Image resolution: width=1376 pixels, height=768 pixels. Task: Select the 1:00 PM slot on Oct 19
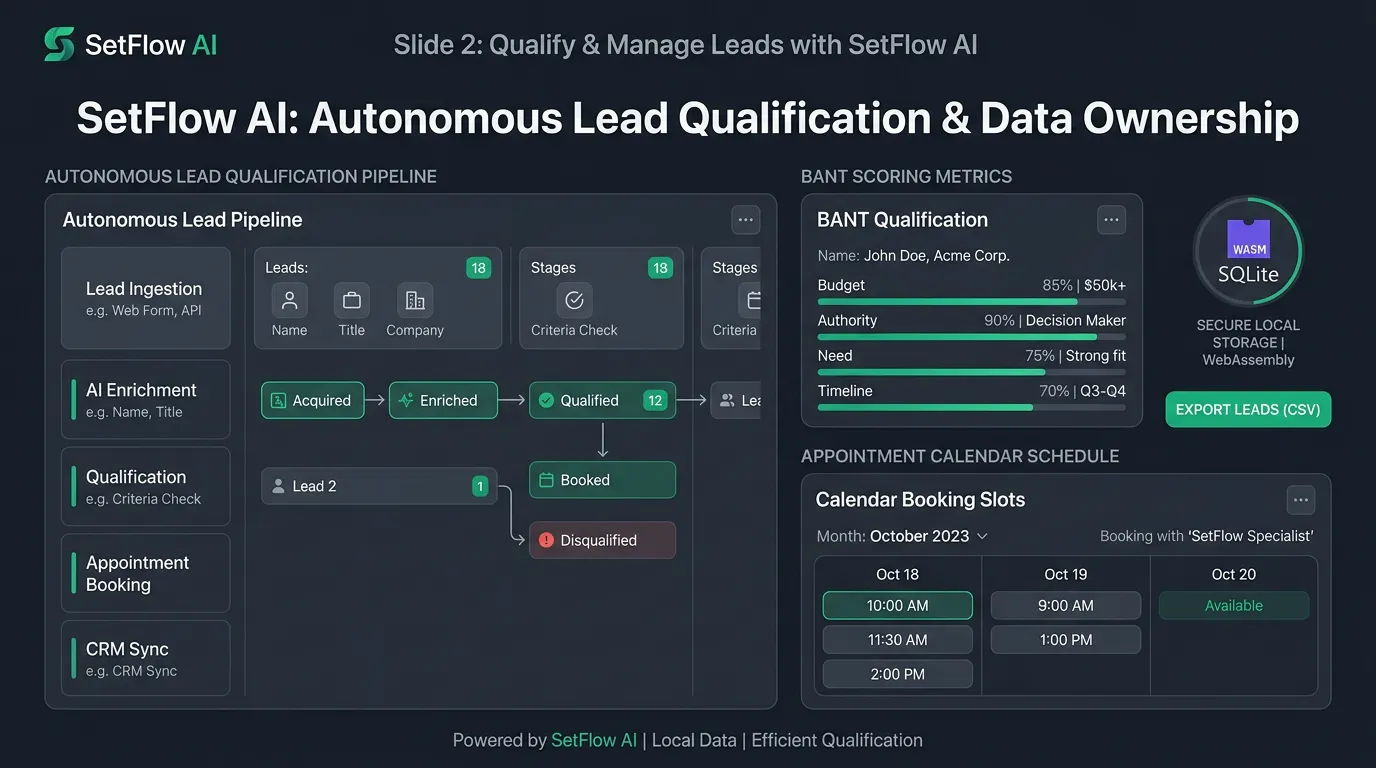[1065, 639]
